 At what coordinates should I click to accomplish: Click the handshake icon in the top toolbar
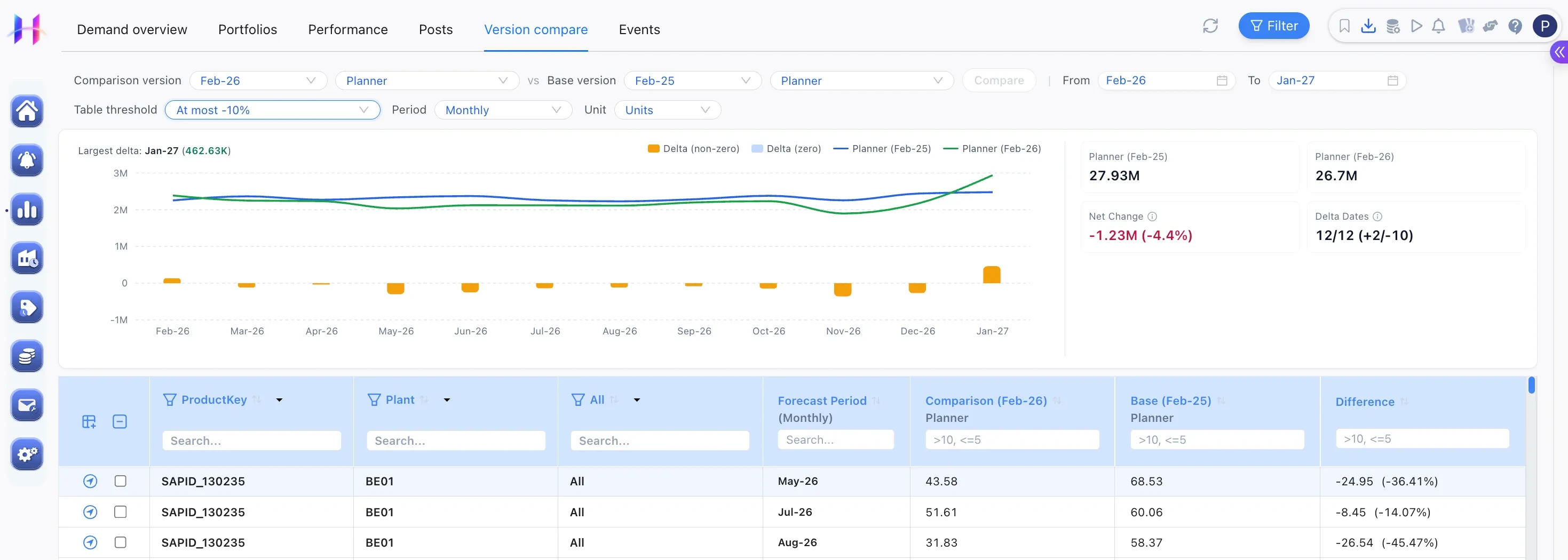click(x=1490, y=26)
